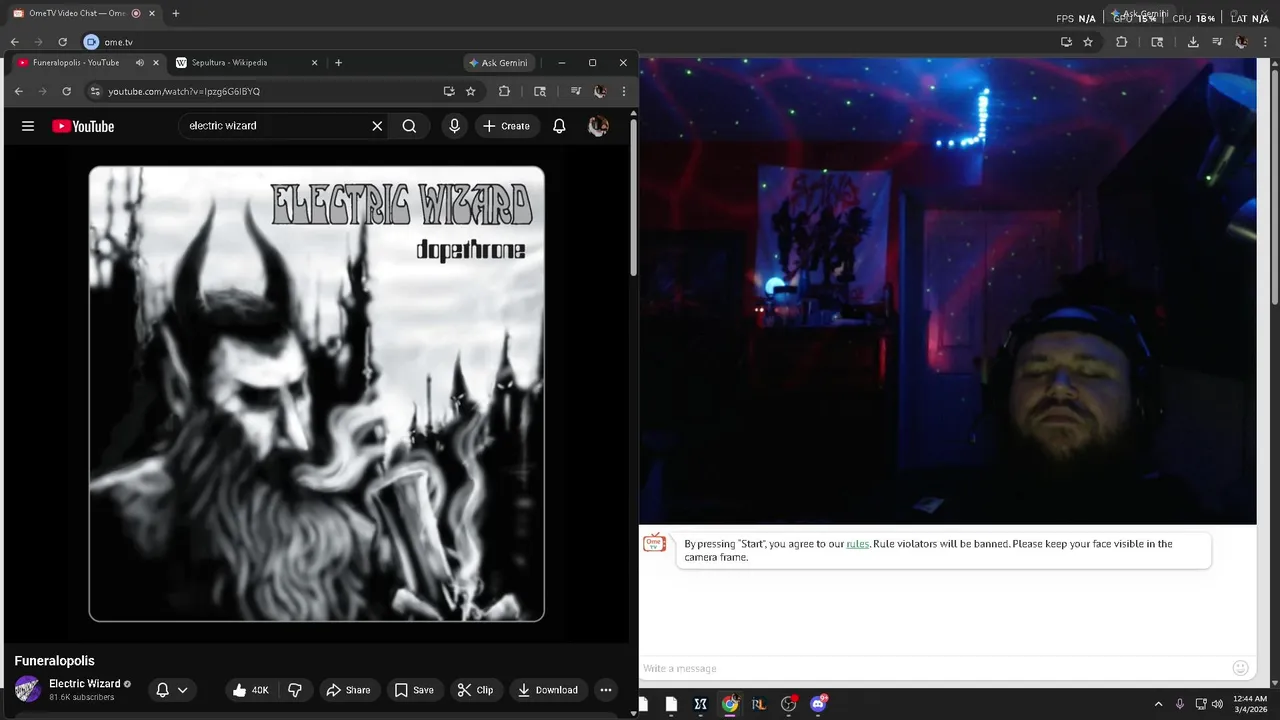This screenshot has height=720, width=1280.
Task: Open Discord from the taskbar
Action: (818, 704)
